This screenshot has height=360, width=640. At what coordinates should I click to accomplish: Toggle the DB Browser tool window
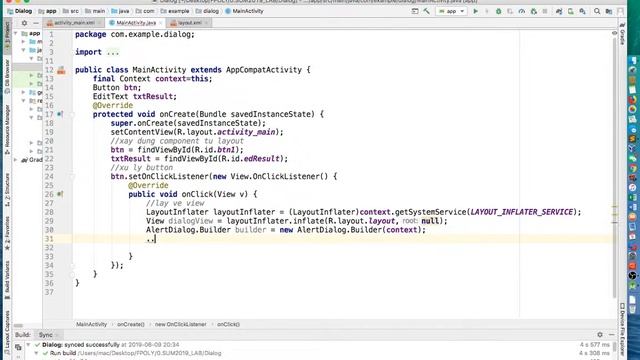click(7, 76)
